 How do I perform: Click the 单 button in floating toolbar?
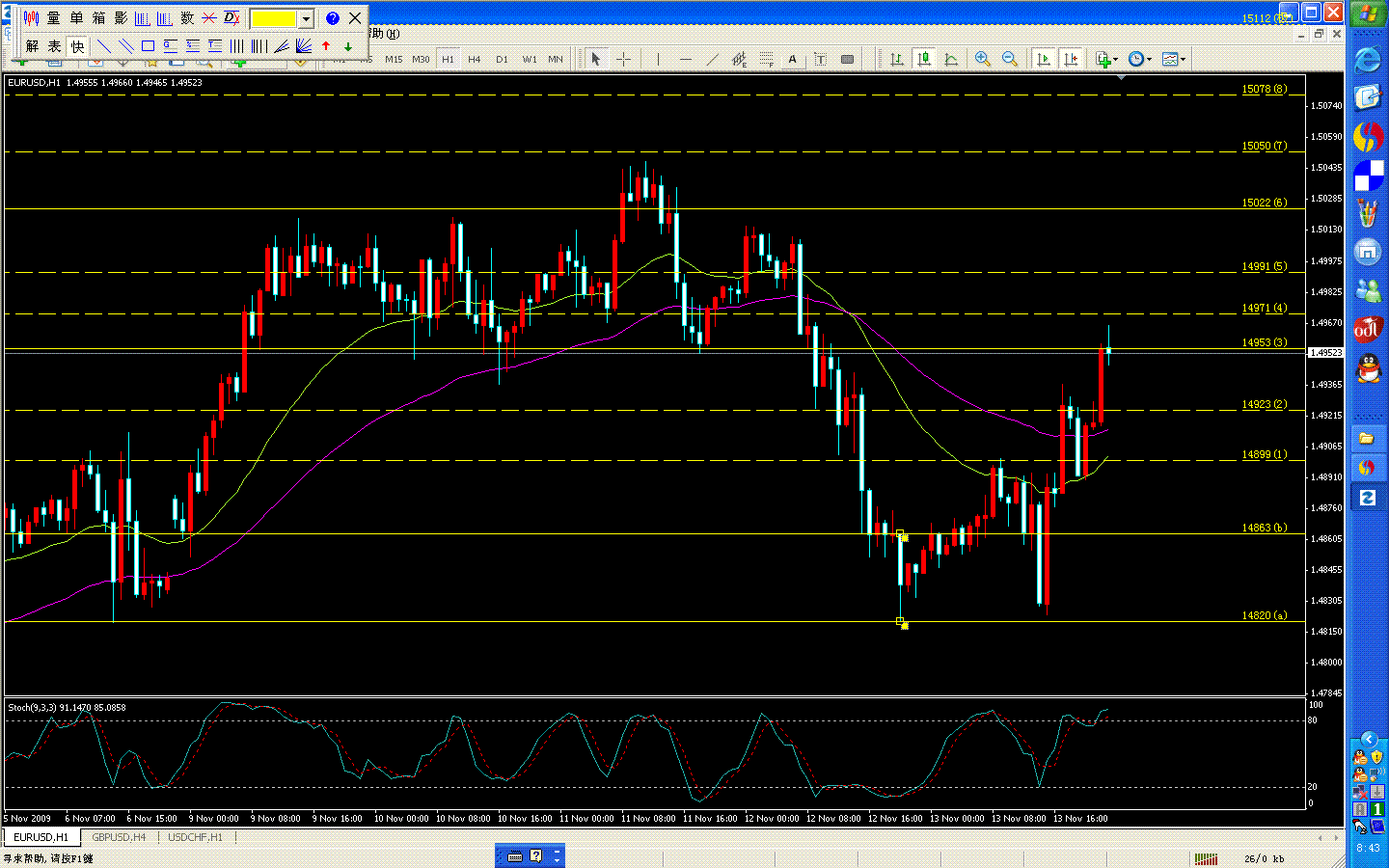point(76,18)
